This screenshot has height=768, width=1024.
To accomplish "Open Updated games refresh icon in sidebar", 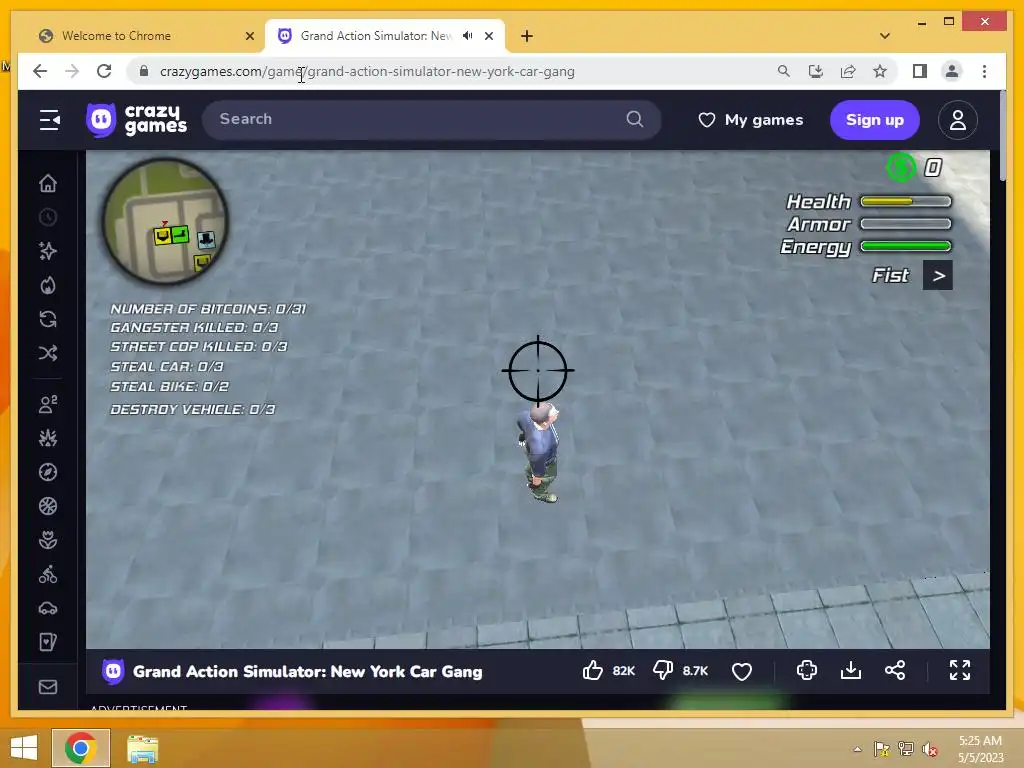I will [x=48, y=319].
